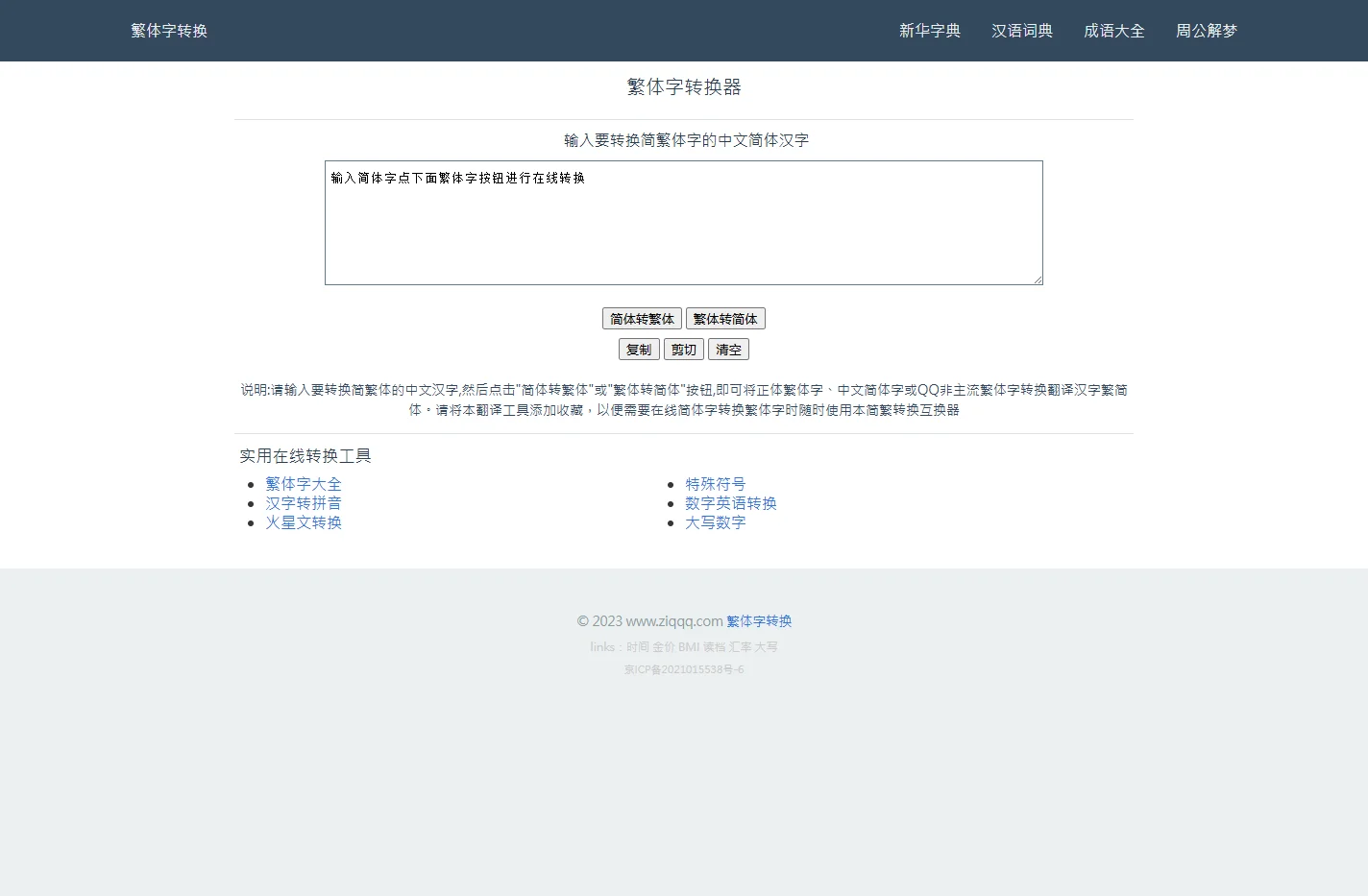Open the footer 金价 link
Image resolution: width=1368 pixels, height=896 pixels.
[x=664, y=647]
